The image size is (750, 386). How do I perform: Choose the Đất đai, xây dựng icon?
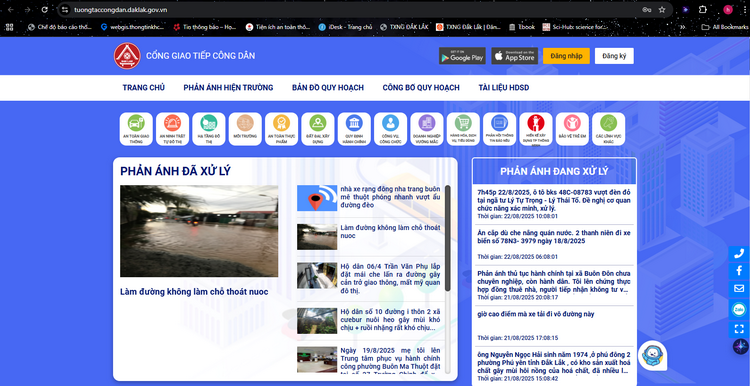(318, 129)
